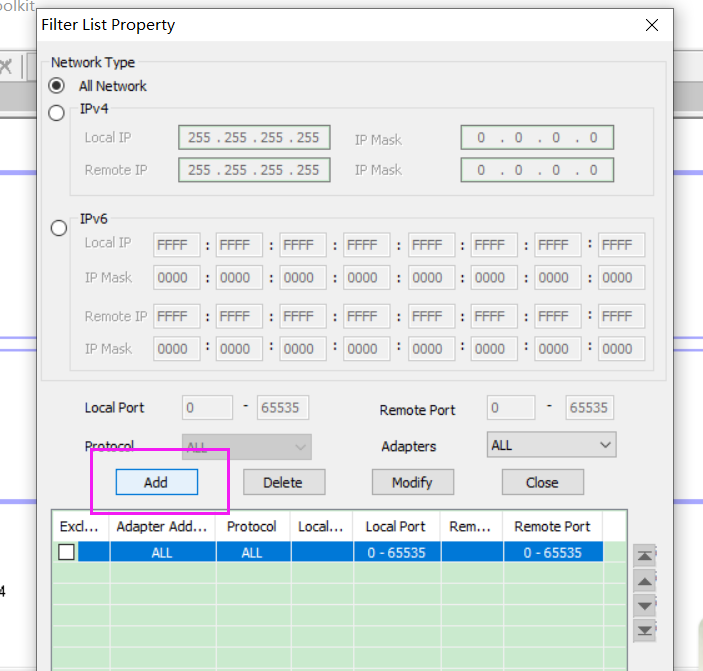The width and height of the screenshot is (703, 671).
Task: Click the Modify button
Action: click(413, 482)
